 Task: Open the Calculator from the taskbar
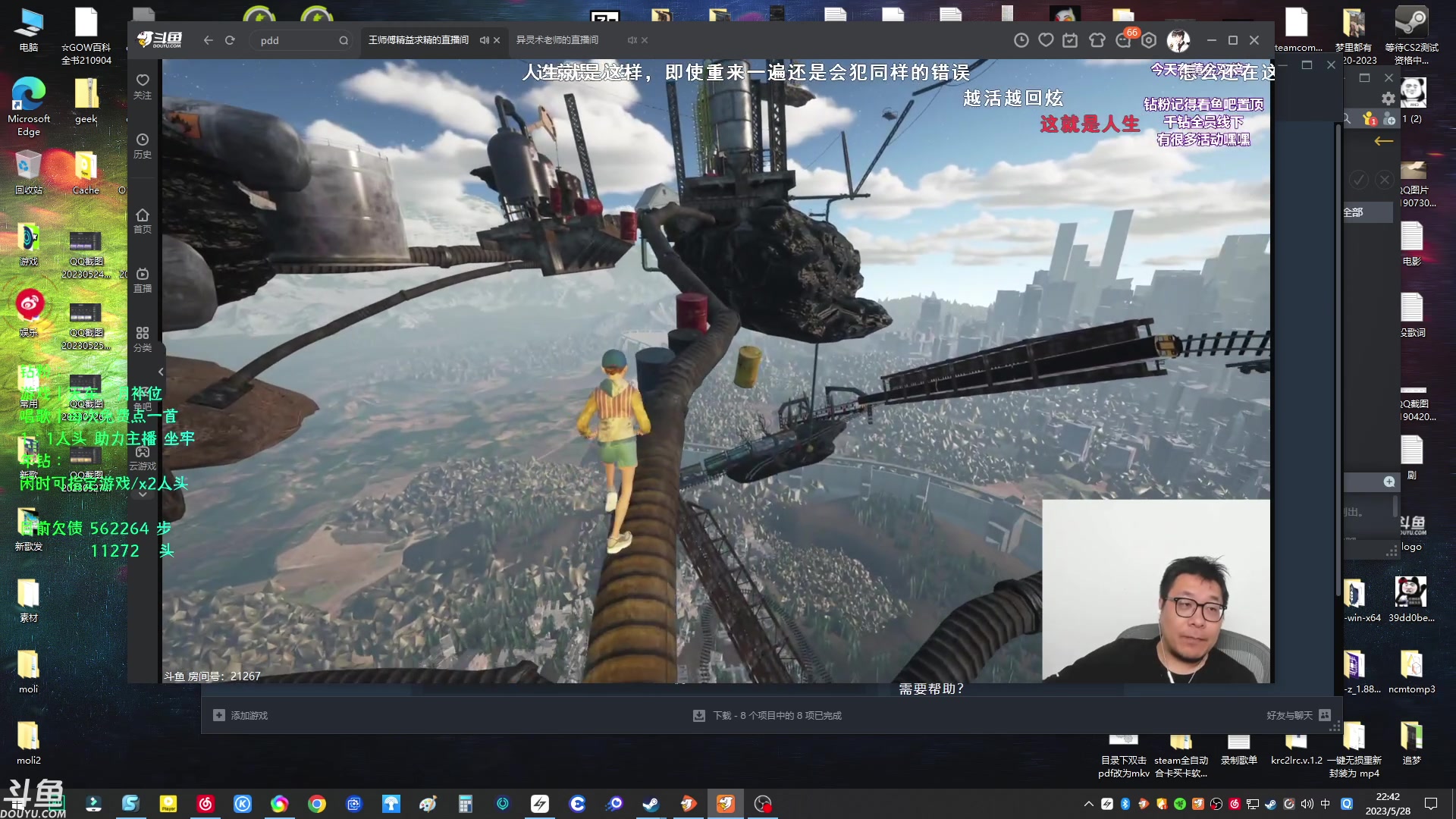(465, 804)
